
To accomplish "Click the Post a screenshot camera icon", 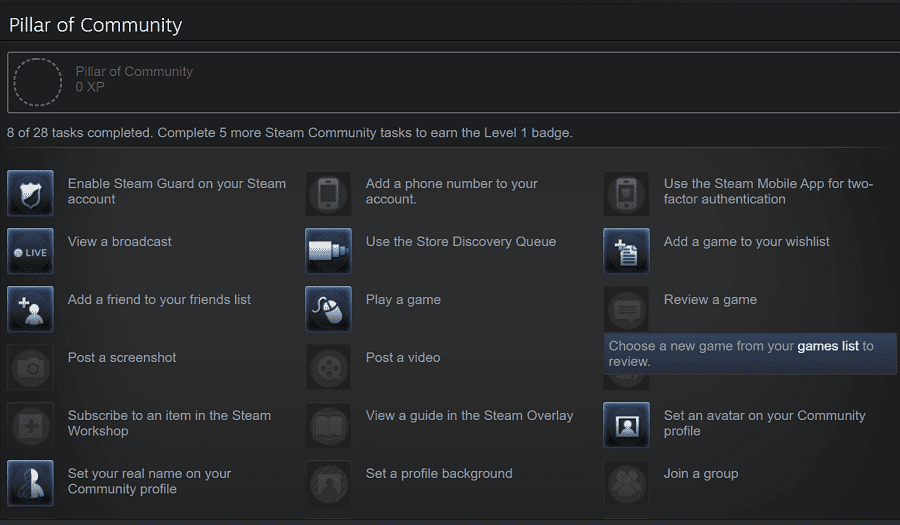I will coord(30,367).
